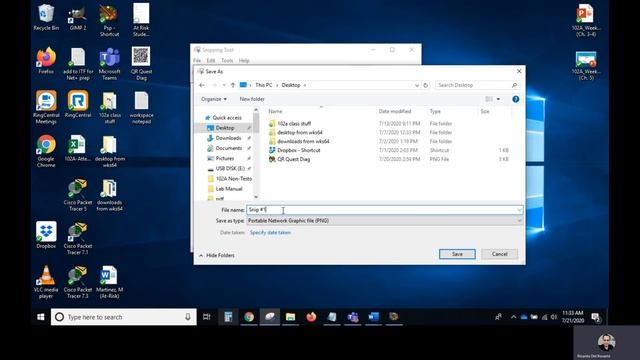Open Dropbox desktop icon
This screenshot has height=360, width=640.
[x=46, y=235]
